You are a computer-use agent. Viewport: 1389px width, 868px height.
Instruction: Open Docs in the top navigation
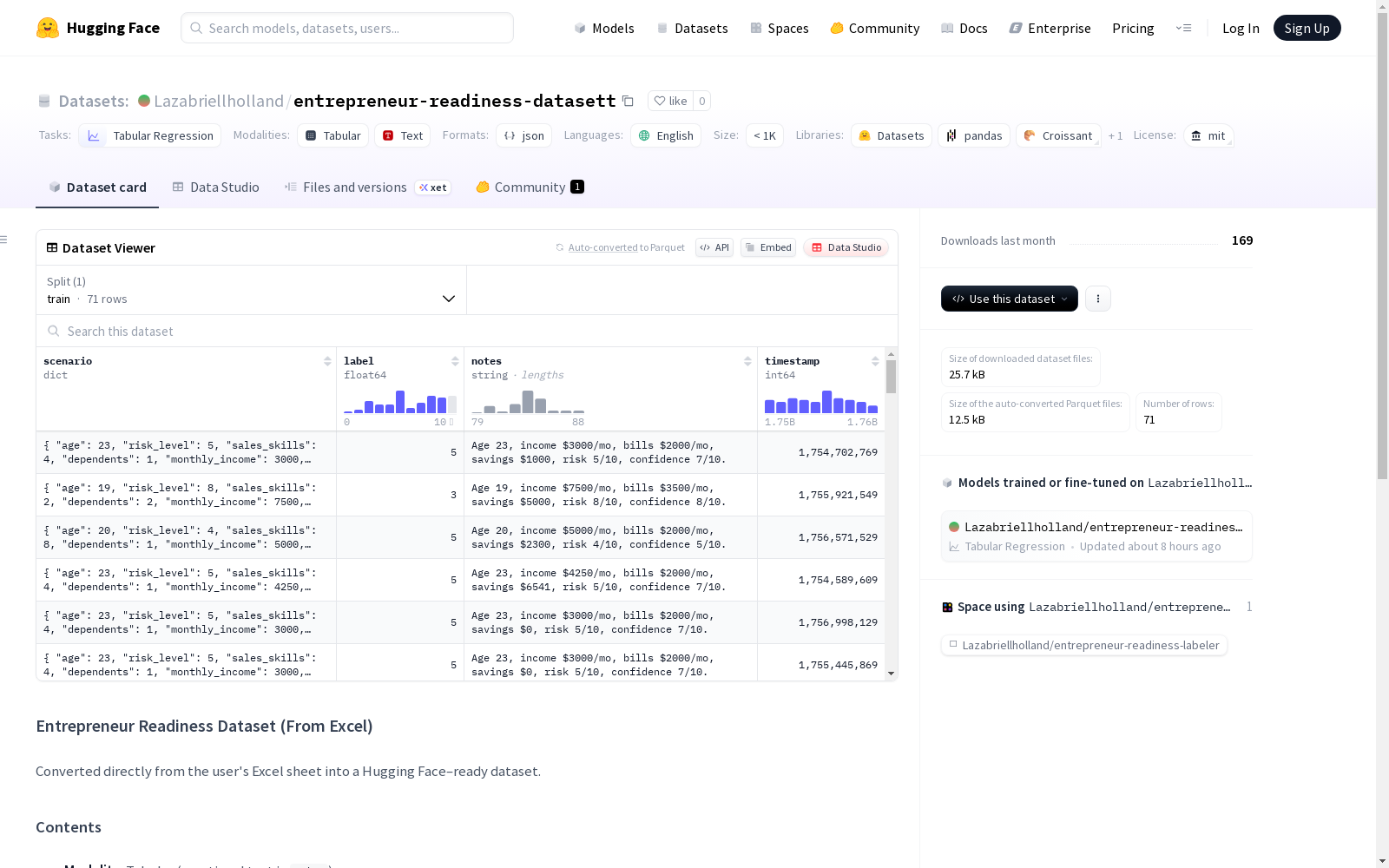click(x=964, y=28)
